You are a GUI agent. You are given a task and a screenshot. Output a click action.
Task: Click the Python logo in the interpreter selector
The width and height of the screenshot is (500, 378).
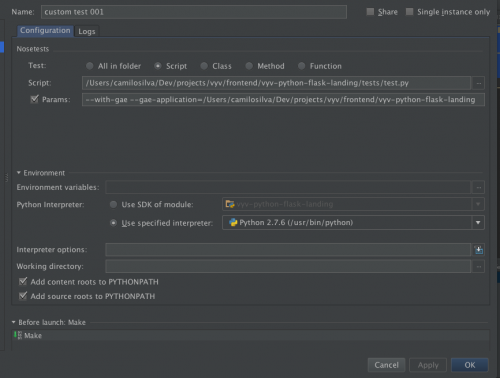tap(233, 222)
